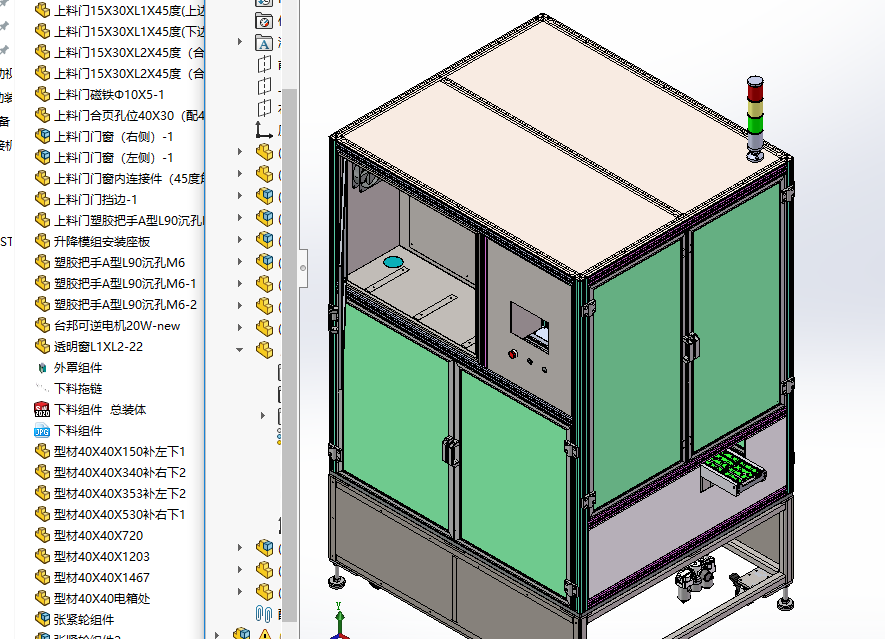Image resolution: width=885 pixels, height=639 pixels.
Task: Open the 下料组件 总装体 SolidWorks 2020 file icon
Action: (42, 409)
